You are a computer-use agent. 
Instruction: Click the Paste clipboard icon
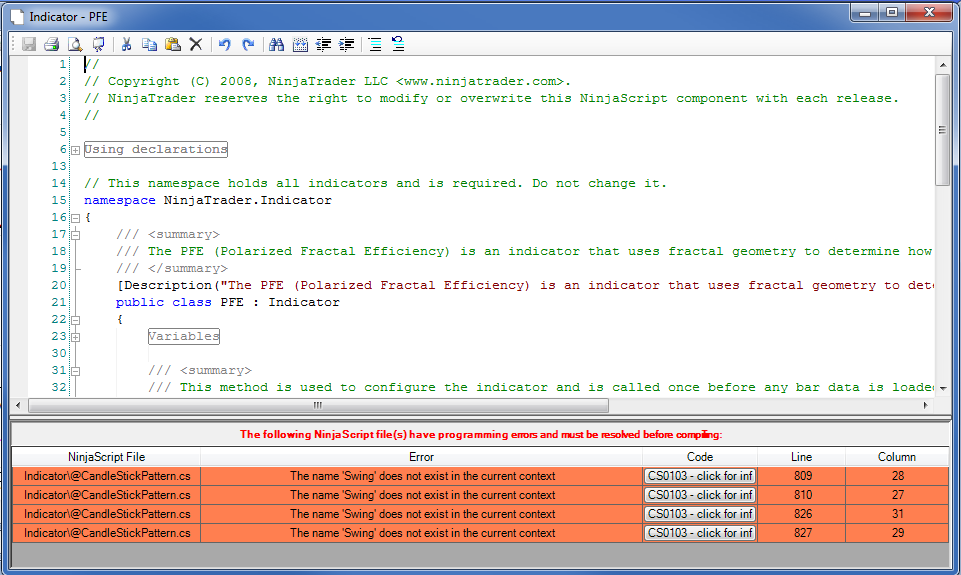(173, 44)
